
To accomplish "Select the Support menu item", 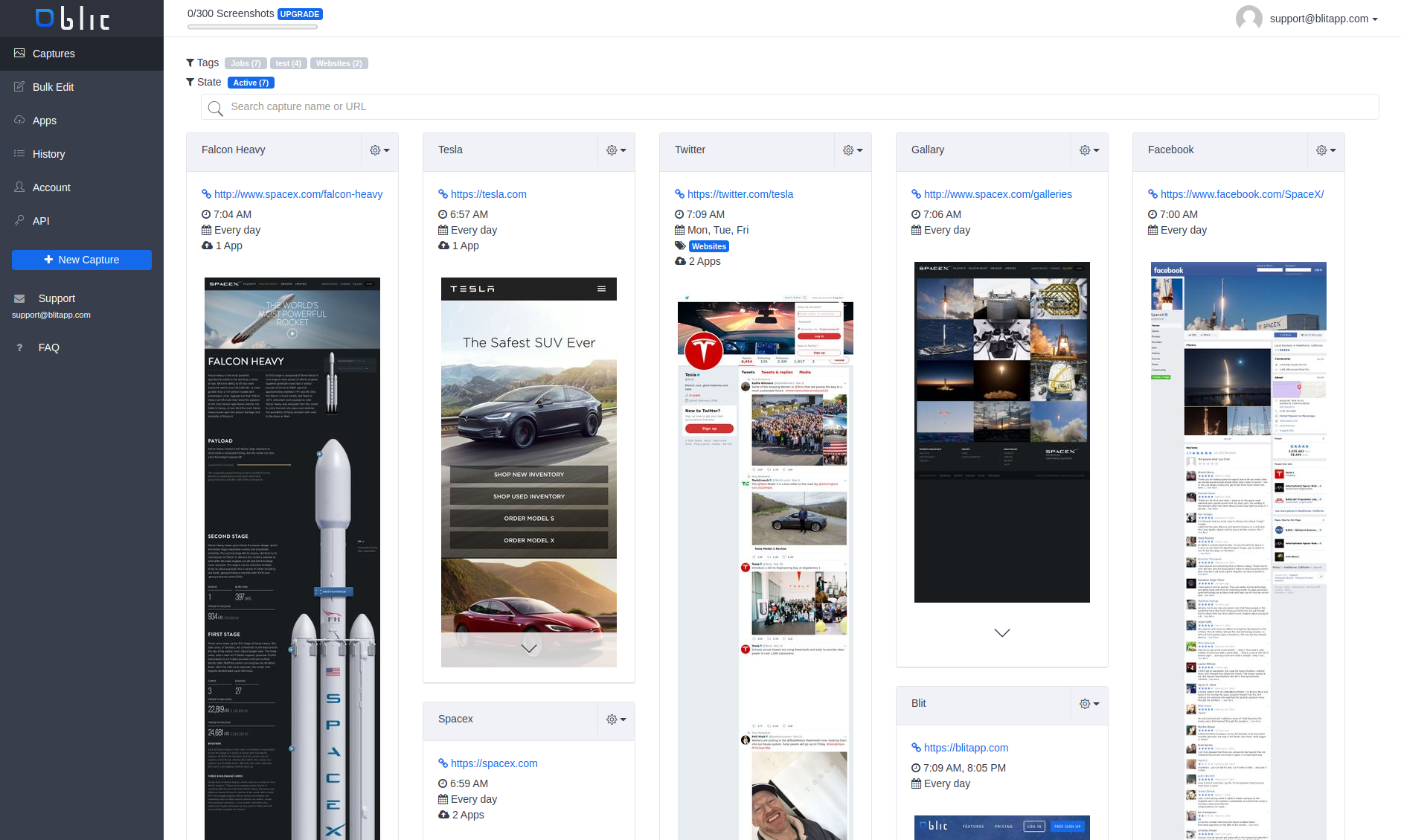I will coord(57,298).
